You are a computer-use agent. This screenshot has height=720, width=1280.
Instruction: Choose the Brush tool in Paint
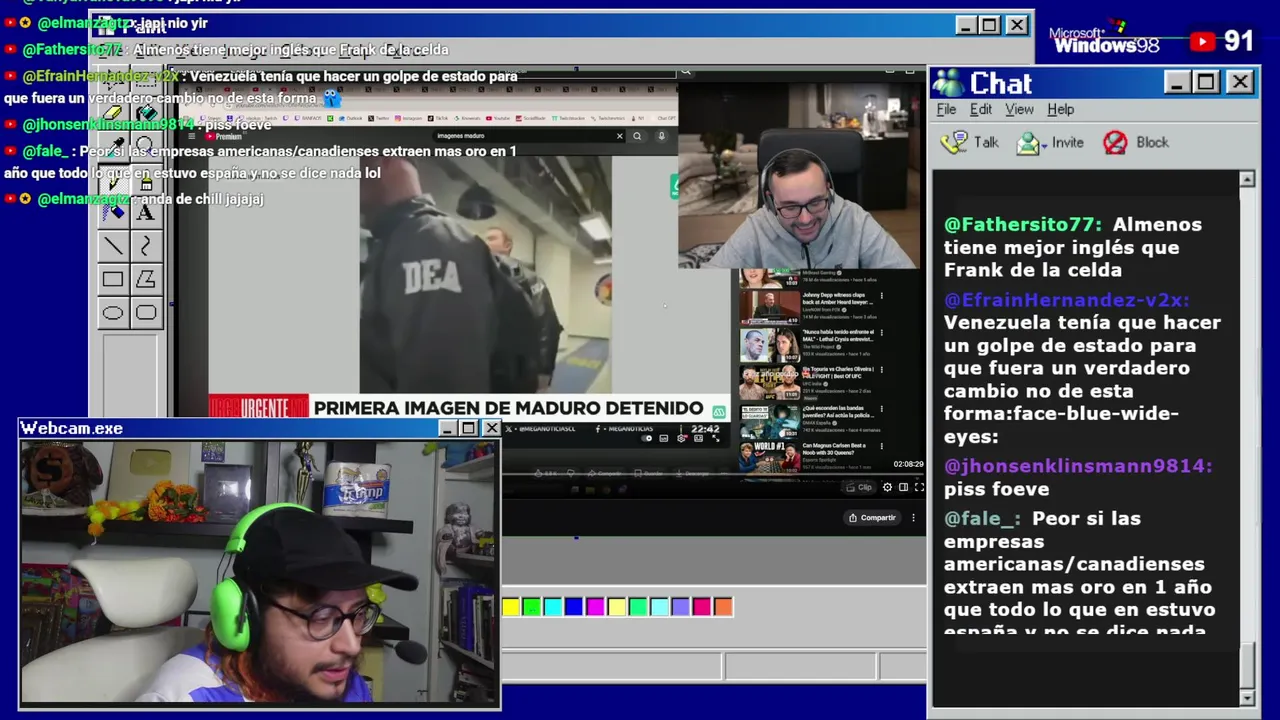click(x=147, y=182)
